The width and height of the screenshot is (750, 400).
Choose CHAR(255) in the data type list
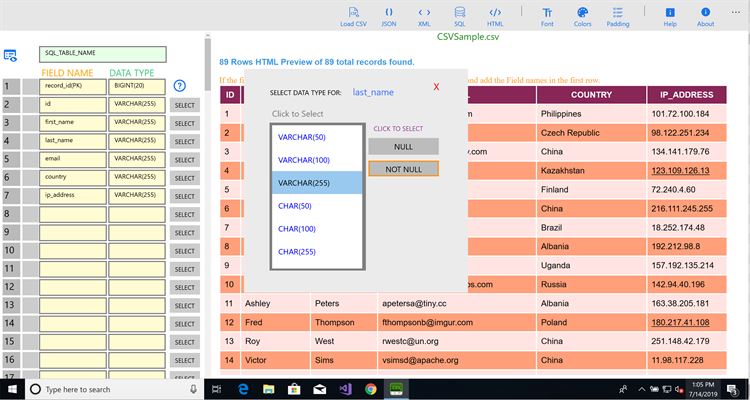coord(317,252)
